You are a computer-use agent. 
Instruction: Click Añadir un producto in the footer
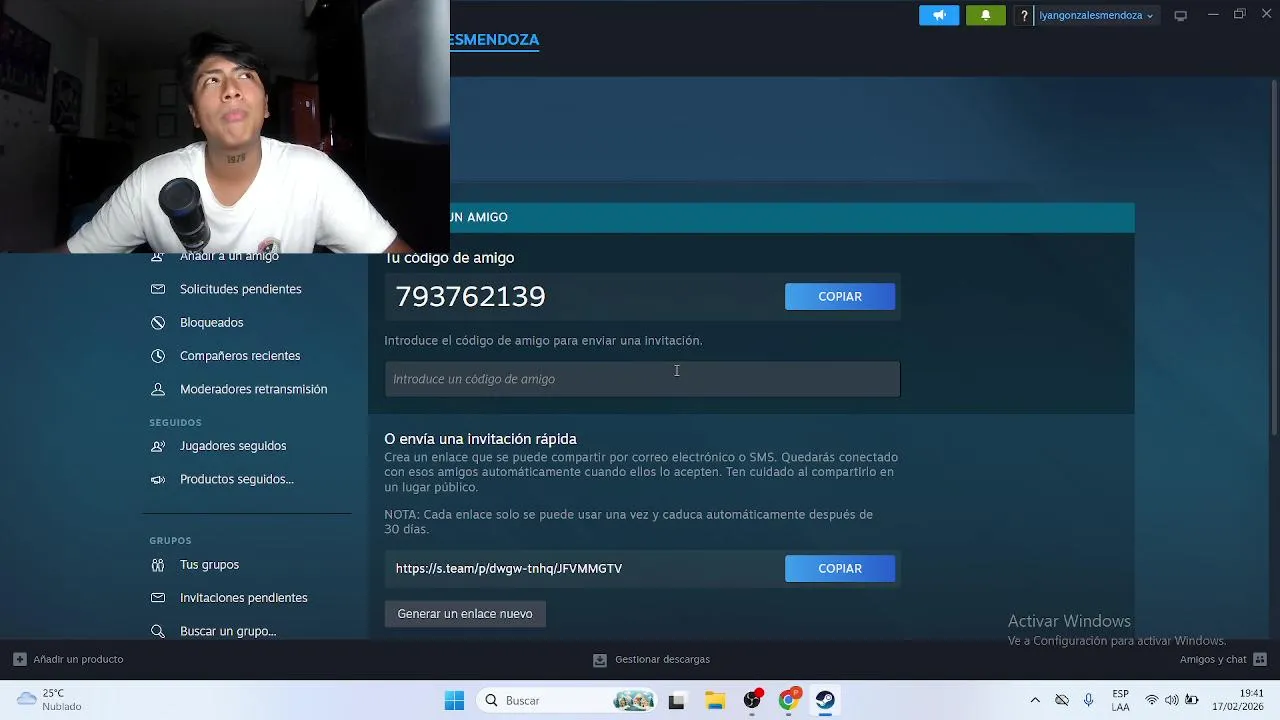tap(78, 659)
